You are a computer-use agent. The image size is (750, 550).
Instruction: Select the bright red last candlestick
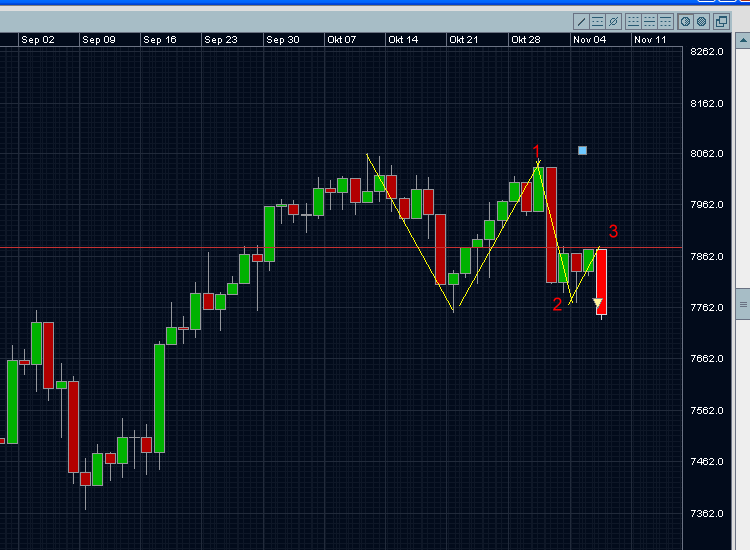(x=601, y=282)
